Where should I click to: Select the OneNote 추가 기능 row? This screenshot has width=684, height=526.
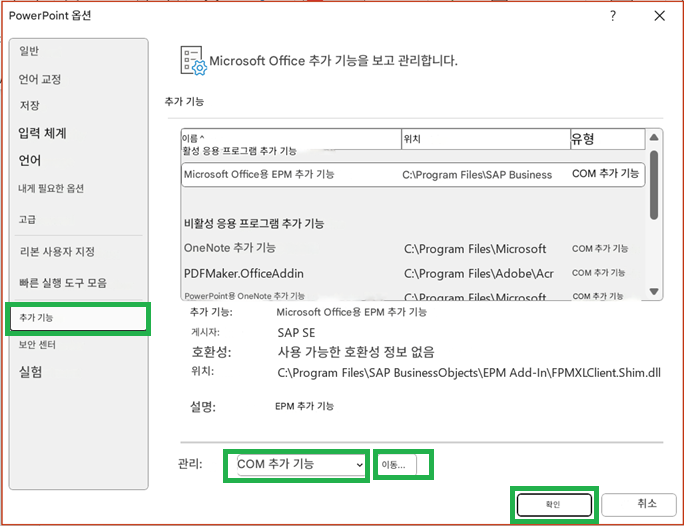point(413,248)
